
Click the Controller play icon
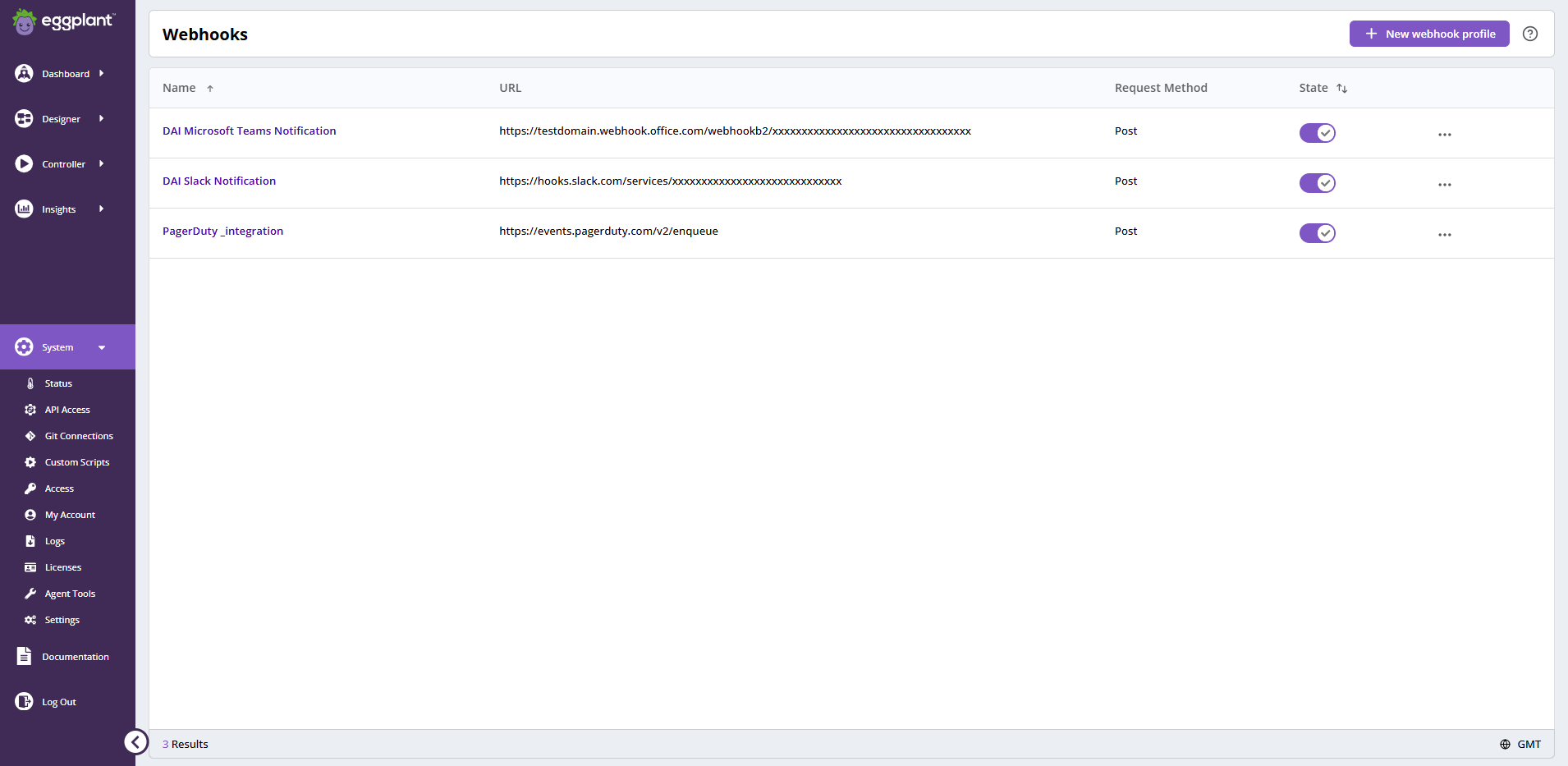pyautogui.click(x=24, y=163)
